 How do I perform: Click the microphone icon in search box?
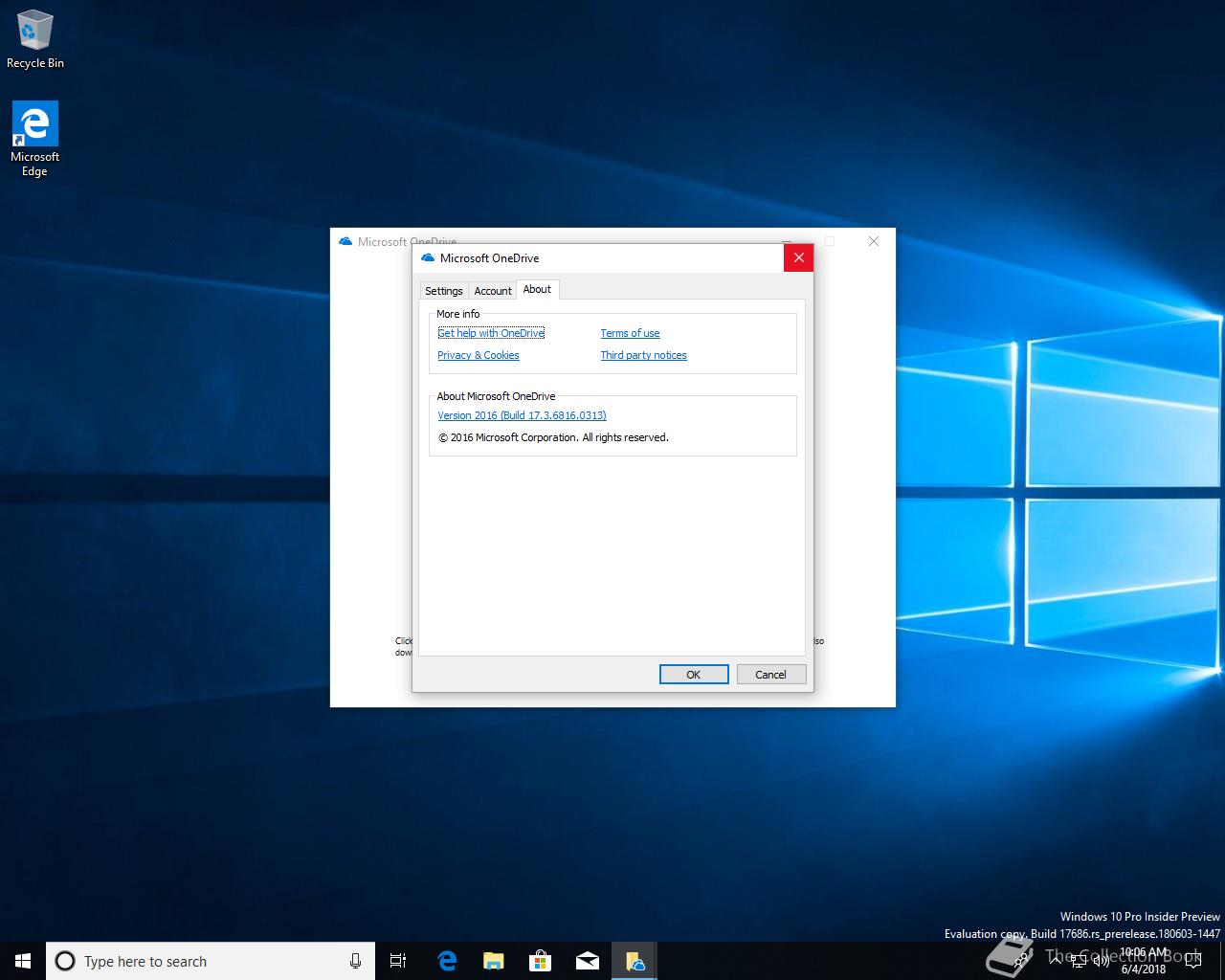click(x=355, y=961)
